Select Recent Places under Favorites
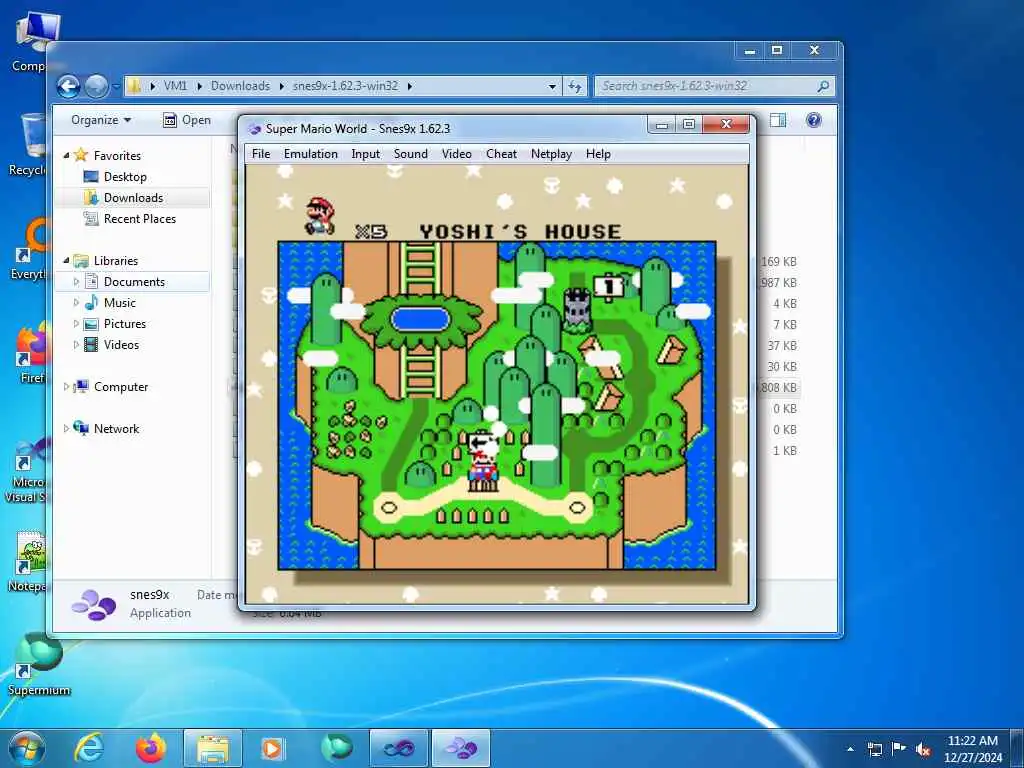This screenshot has height=768, width=1024. point(140,219)
